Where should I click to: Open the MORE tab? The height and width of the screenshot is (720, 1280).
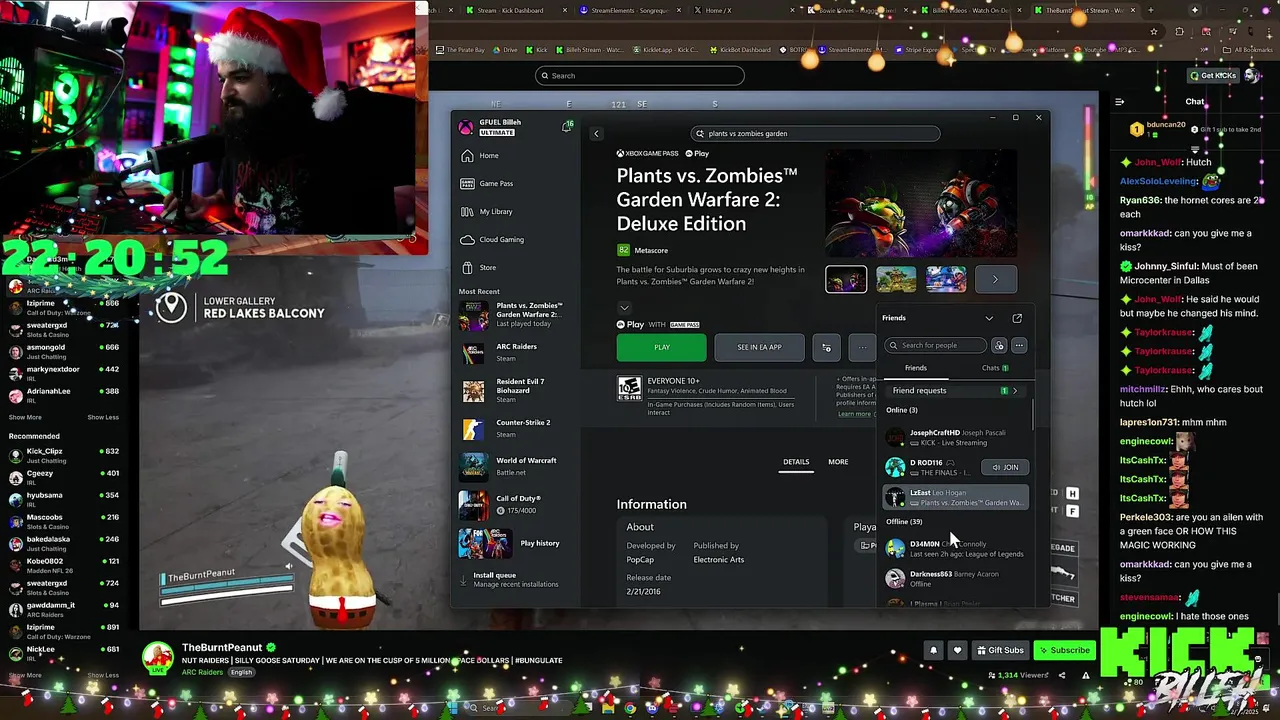click(x=838, y=462)
